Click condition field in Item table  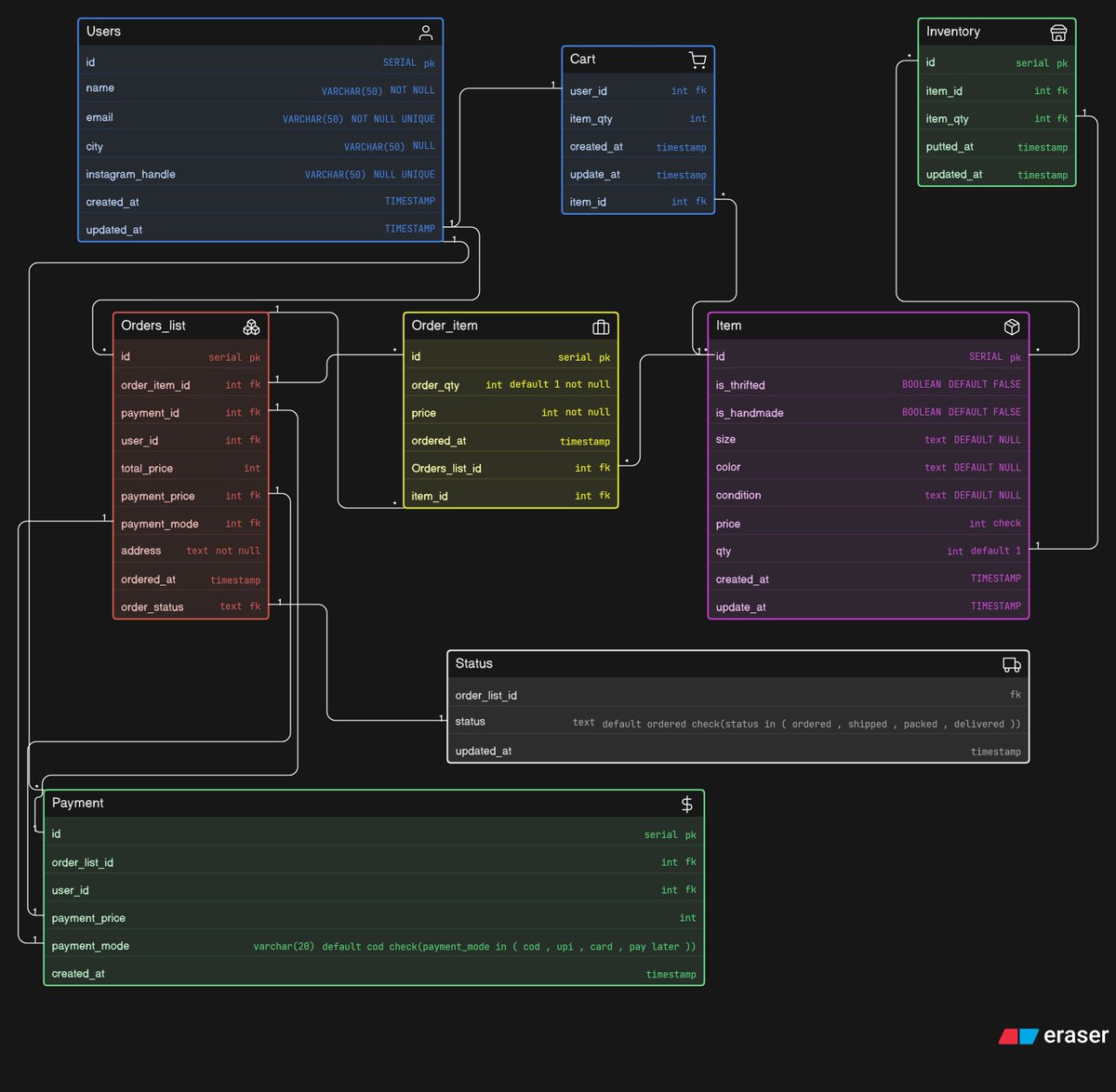pyautogui.click(x=869, y=495)
